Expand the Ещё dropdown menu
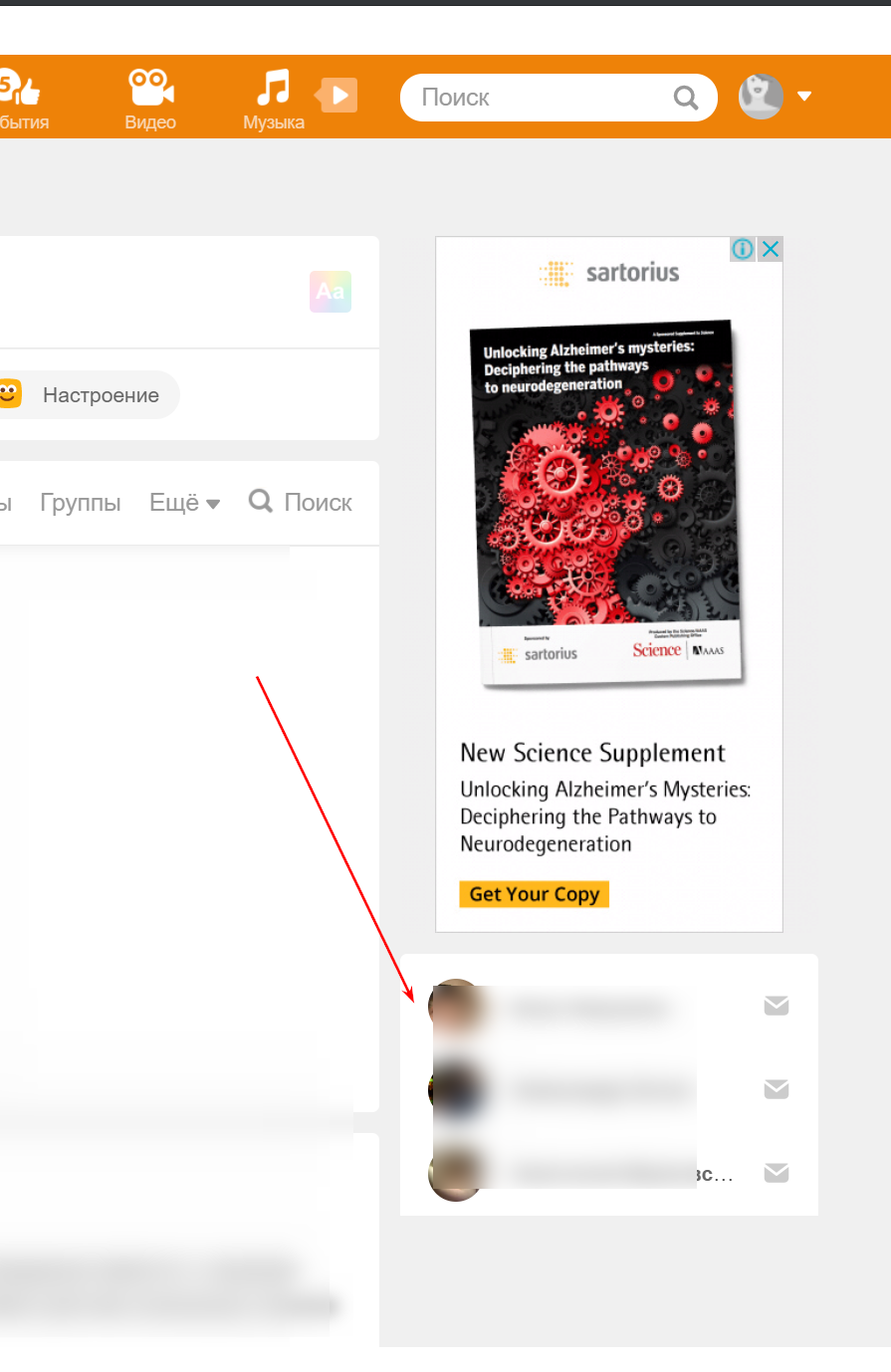Screen dimensions: 891x1372 [184, 503]
